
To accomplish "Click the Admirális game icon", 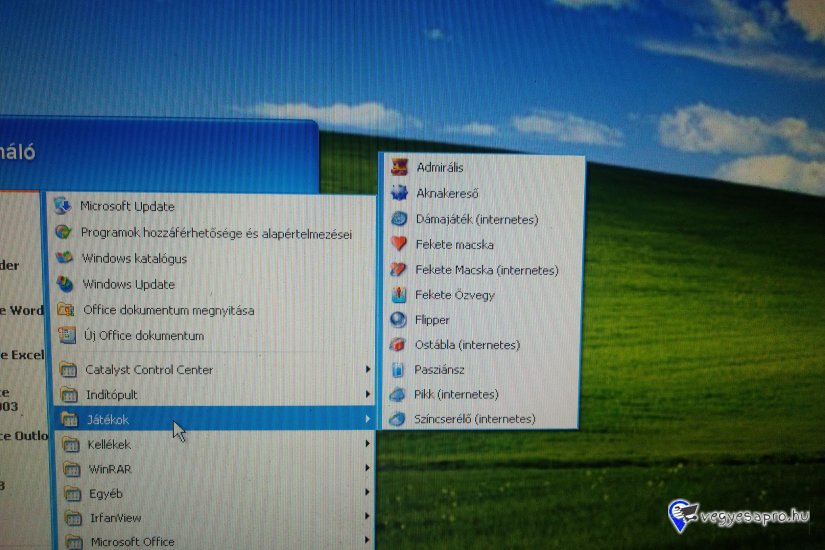I will click(x=400, y=167).
